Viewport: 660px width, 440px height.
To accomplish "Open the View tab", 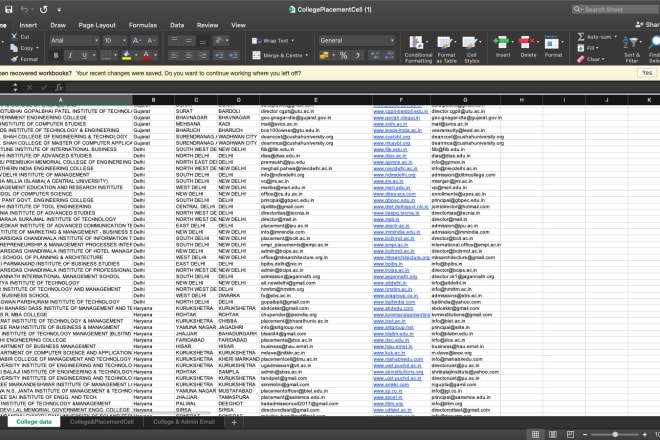I will 238,25.
